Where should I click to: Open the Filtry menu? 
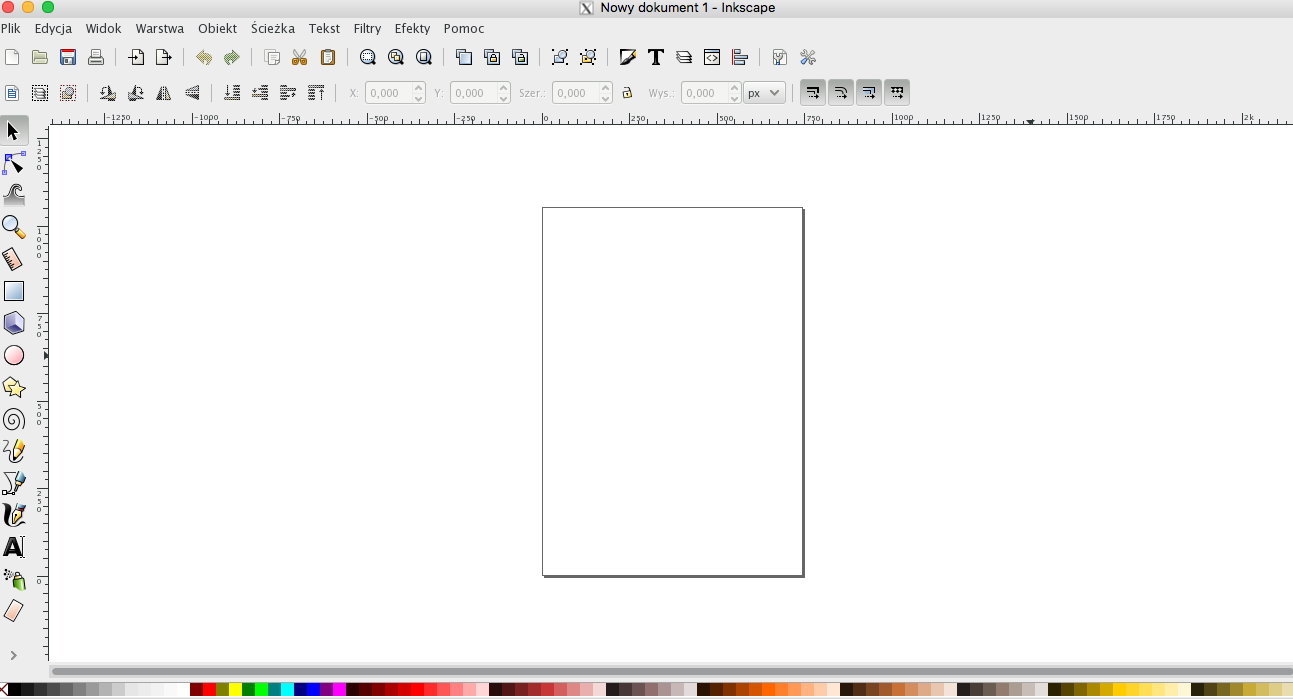coord(367,29)
